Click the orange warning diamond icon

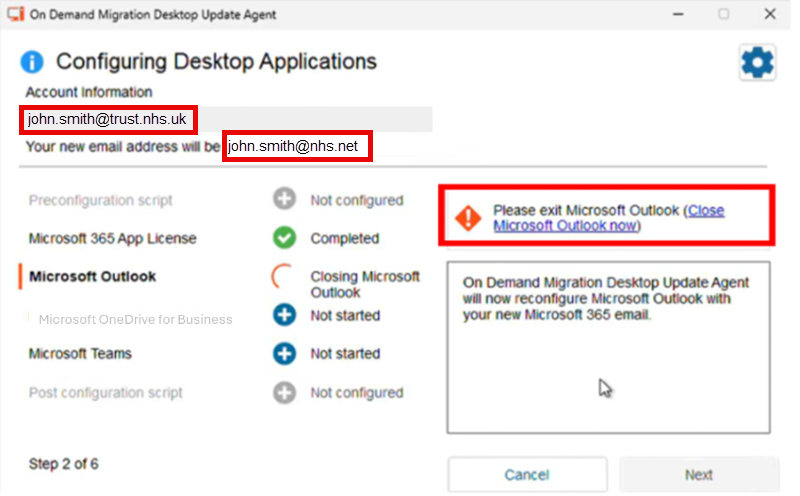[468, 218]
